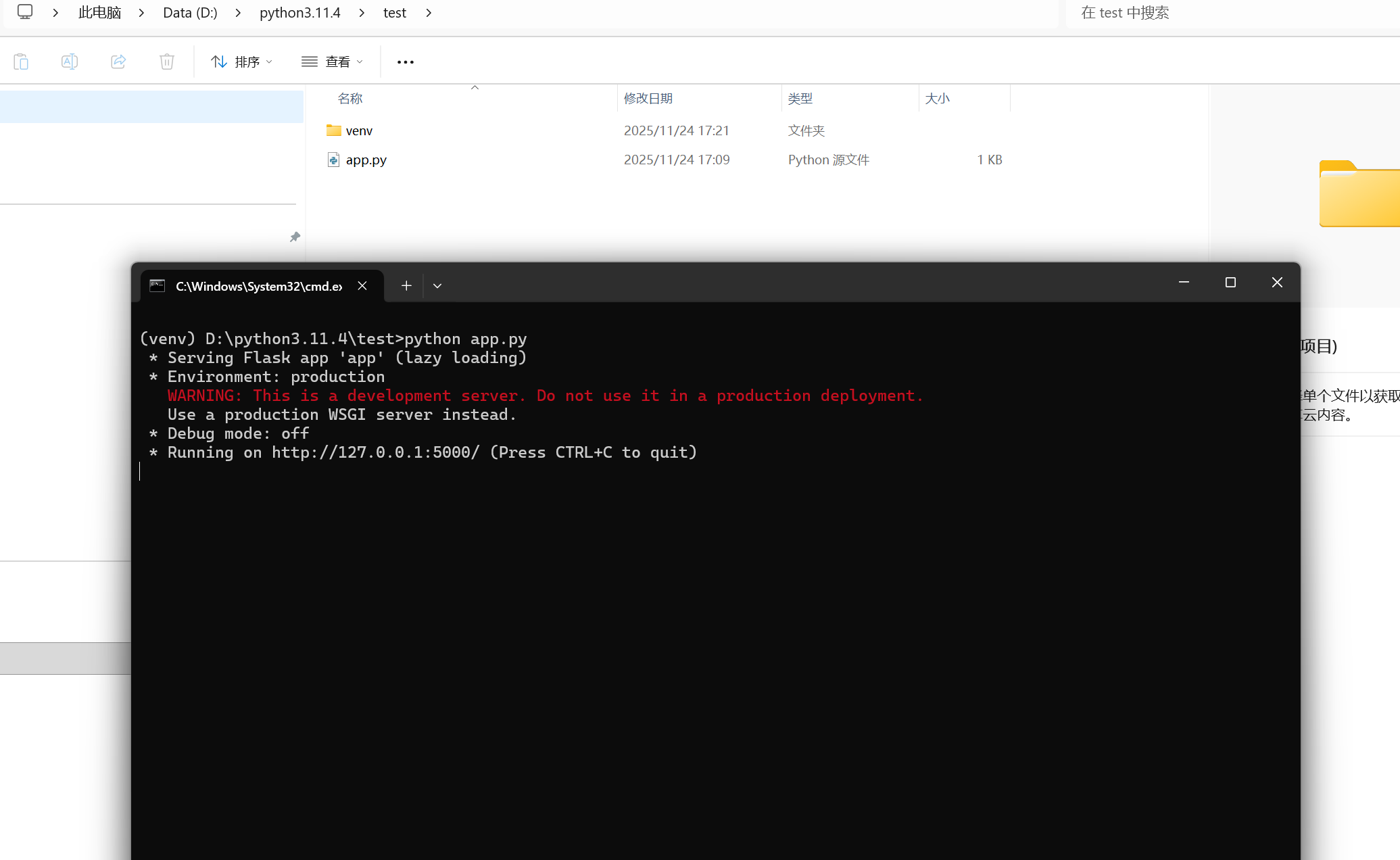Open the See more (...) toolbar icon
The height and width of the screenshot is (860, 1400).
tap(405, 62)
